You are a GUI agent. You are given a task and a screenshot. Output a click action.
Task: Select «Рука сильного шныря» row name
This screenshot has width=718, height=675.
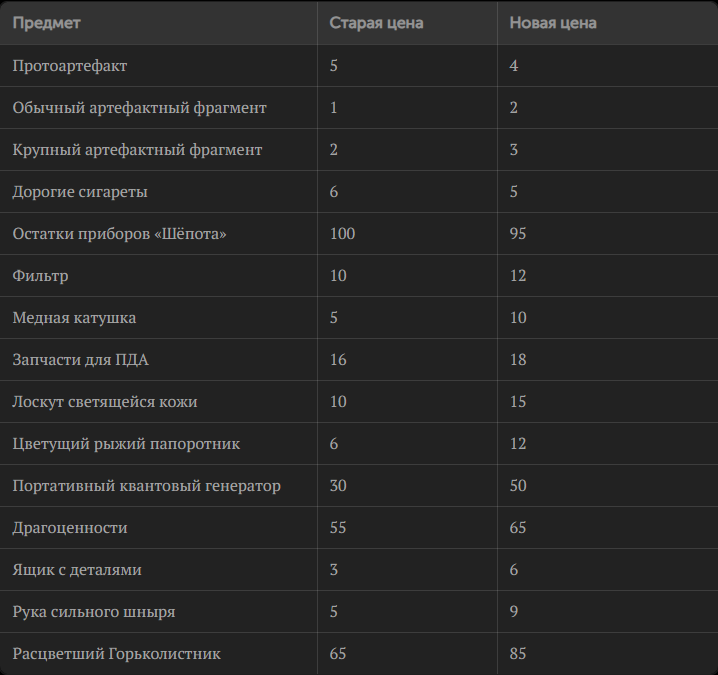pos(94,612)
